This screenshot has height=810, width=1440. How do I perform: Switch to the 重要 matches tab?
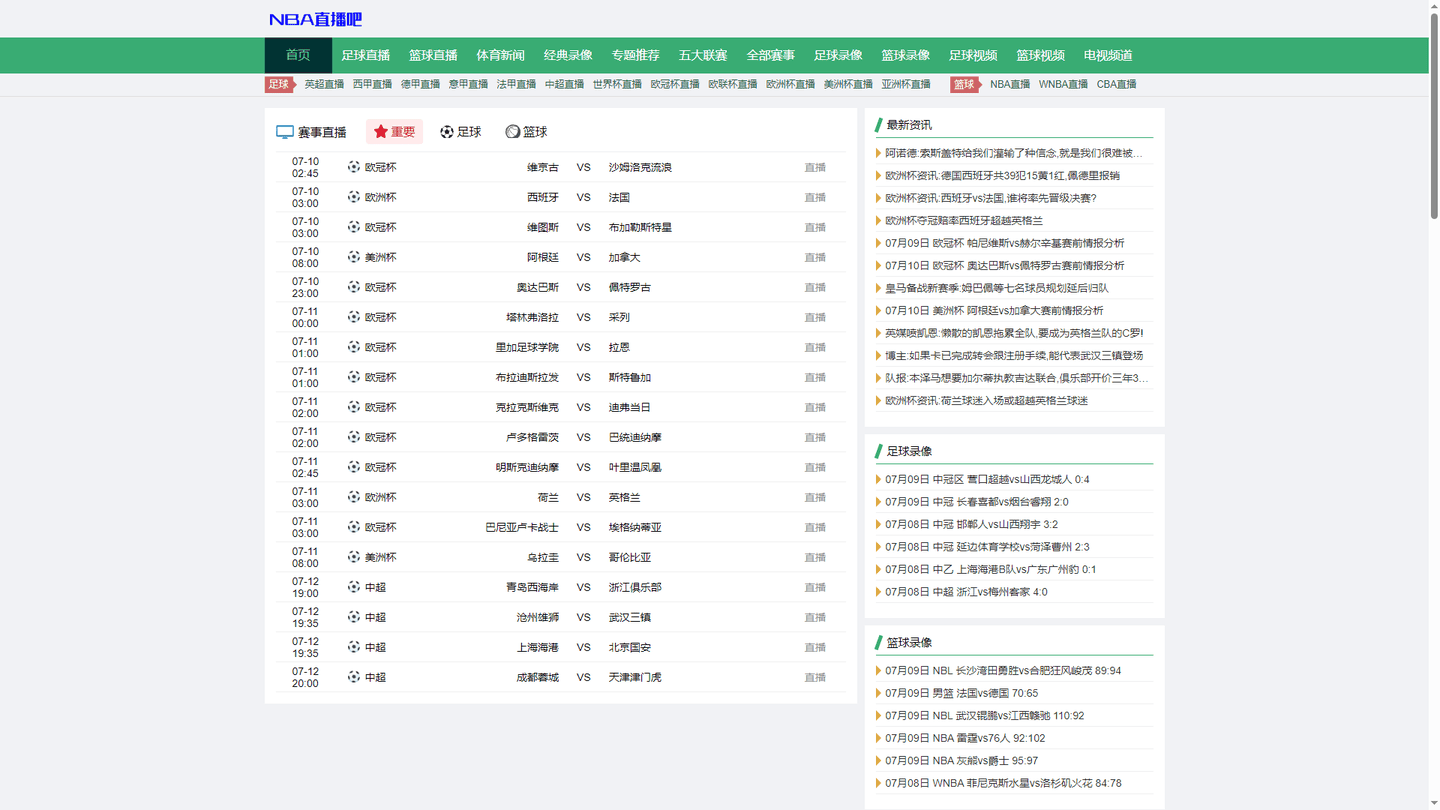click(394, 132)
